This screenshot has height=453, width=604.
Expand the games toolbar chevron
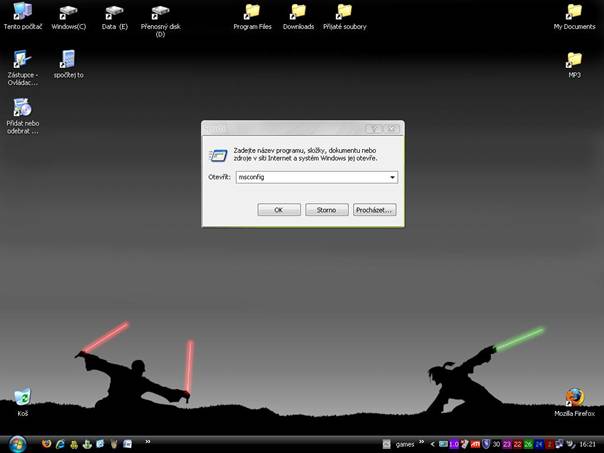pyautogui.click(x=421, y=441)
